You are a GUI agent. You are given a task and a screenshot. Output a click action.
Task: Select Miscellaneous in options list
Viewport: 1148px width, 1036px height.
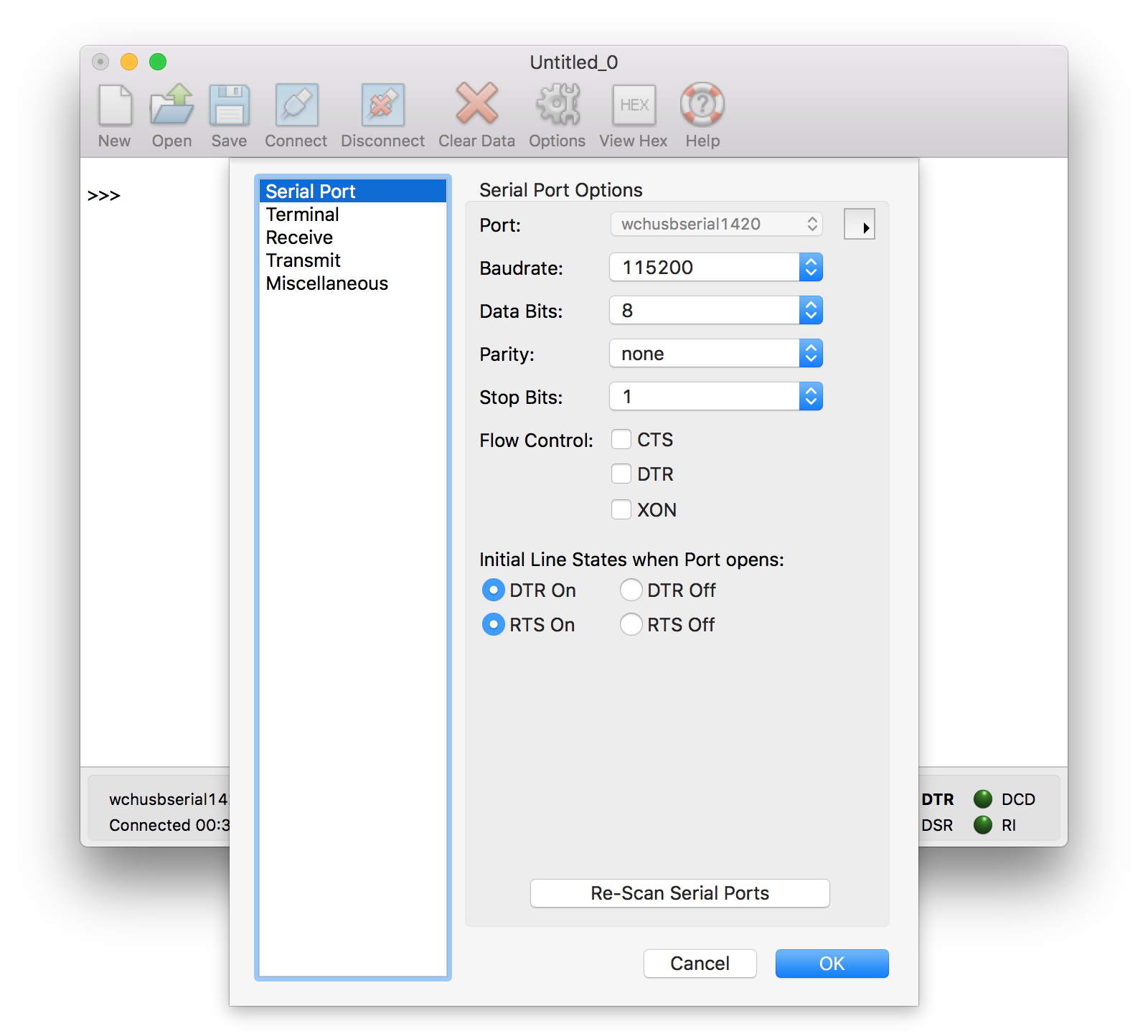[x=352, y=283]
